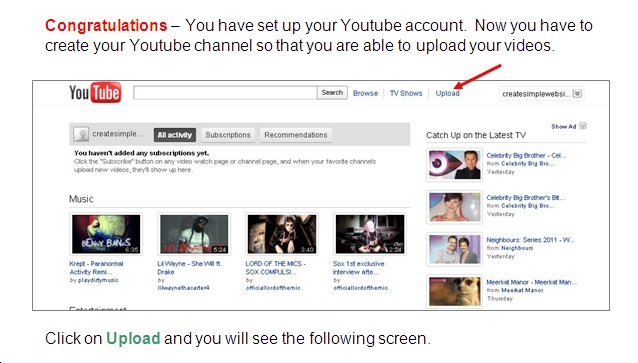
Task: Select the All activity tab
Action: (175, 135)
